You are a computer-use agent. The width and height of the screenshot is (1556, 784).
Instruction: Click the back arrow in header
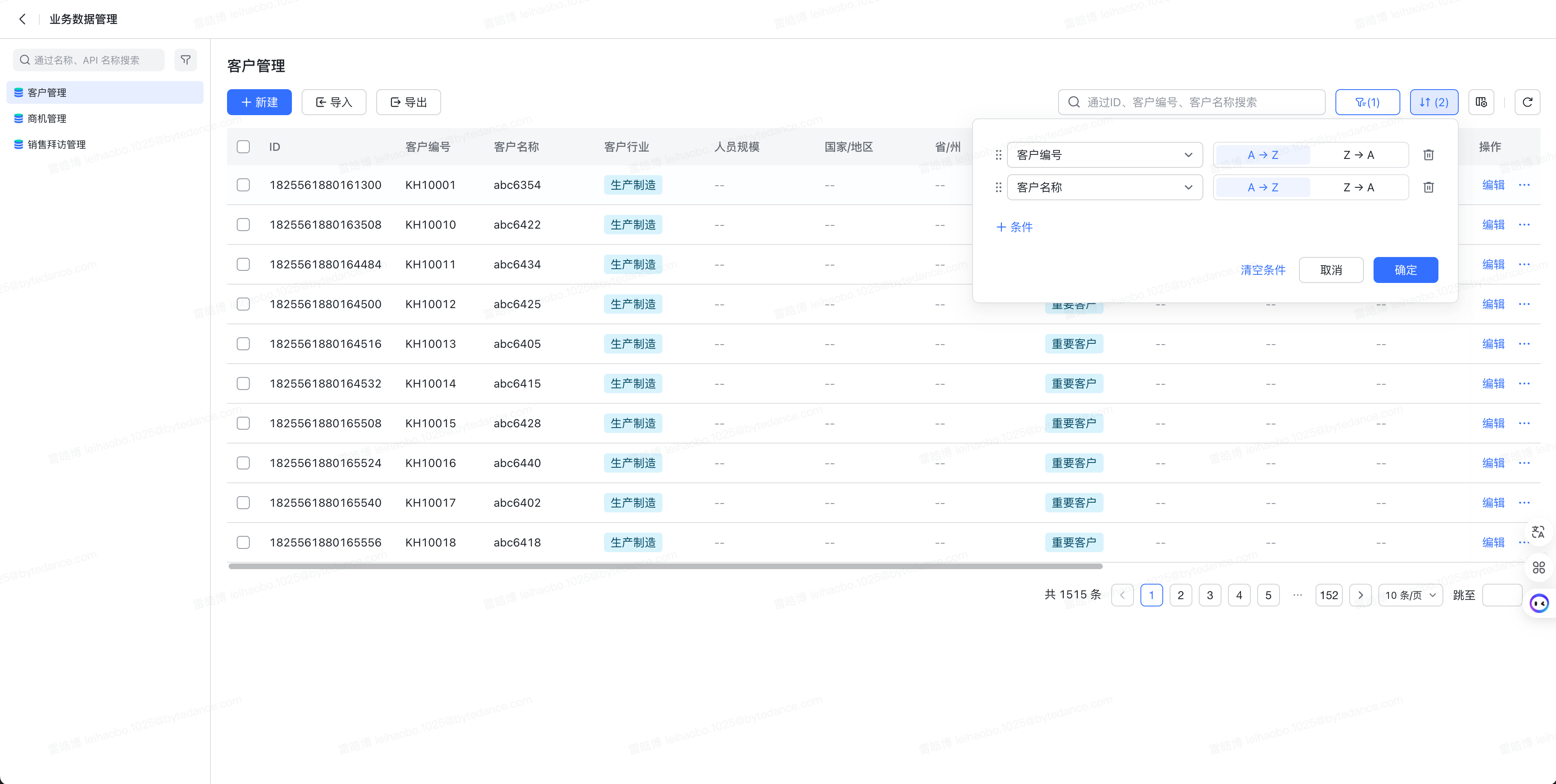point(22,19)
